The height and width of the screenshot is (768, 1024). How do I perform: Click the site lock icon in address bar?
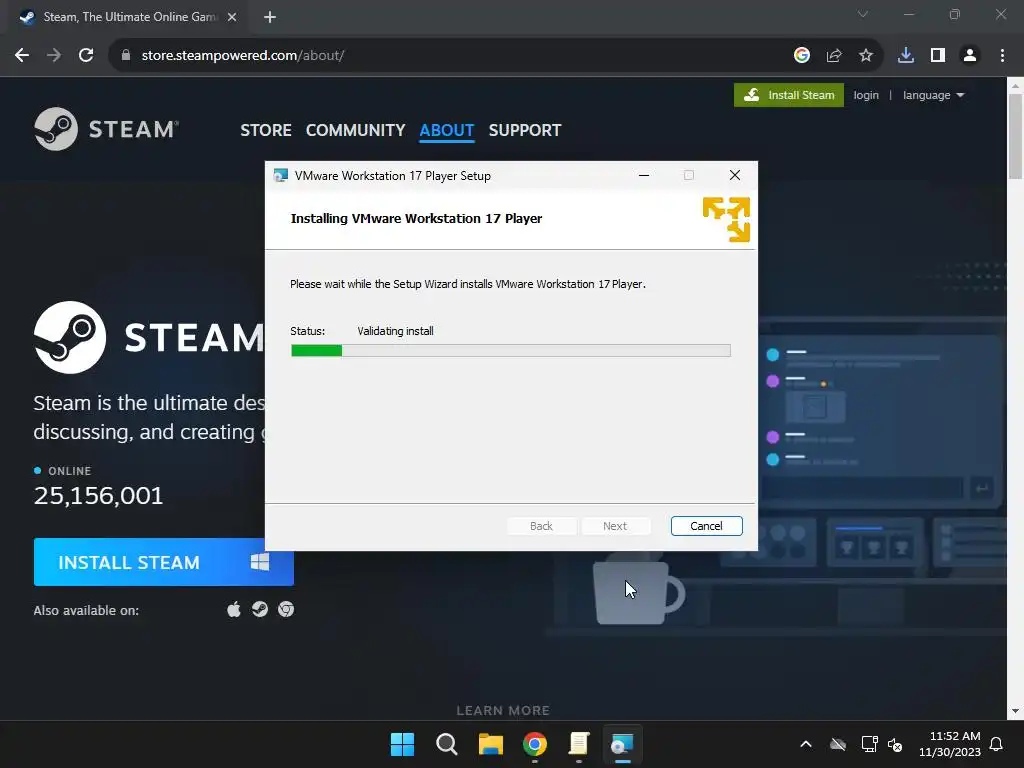[x=126, y=56]
